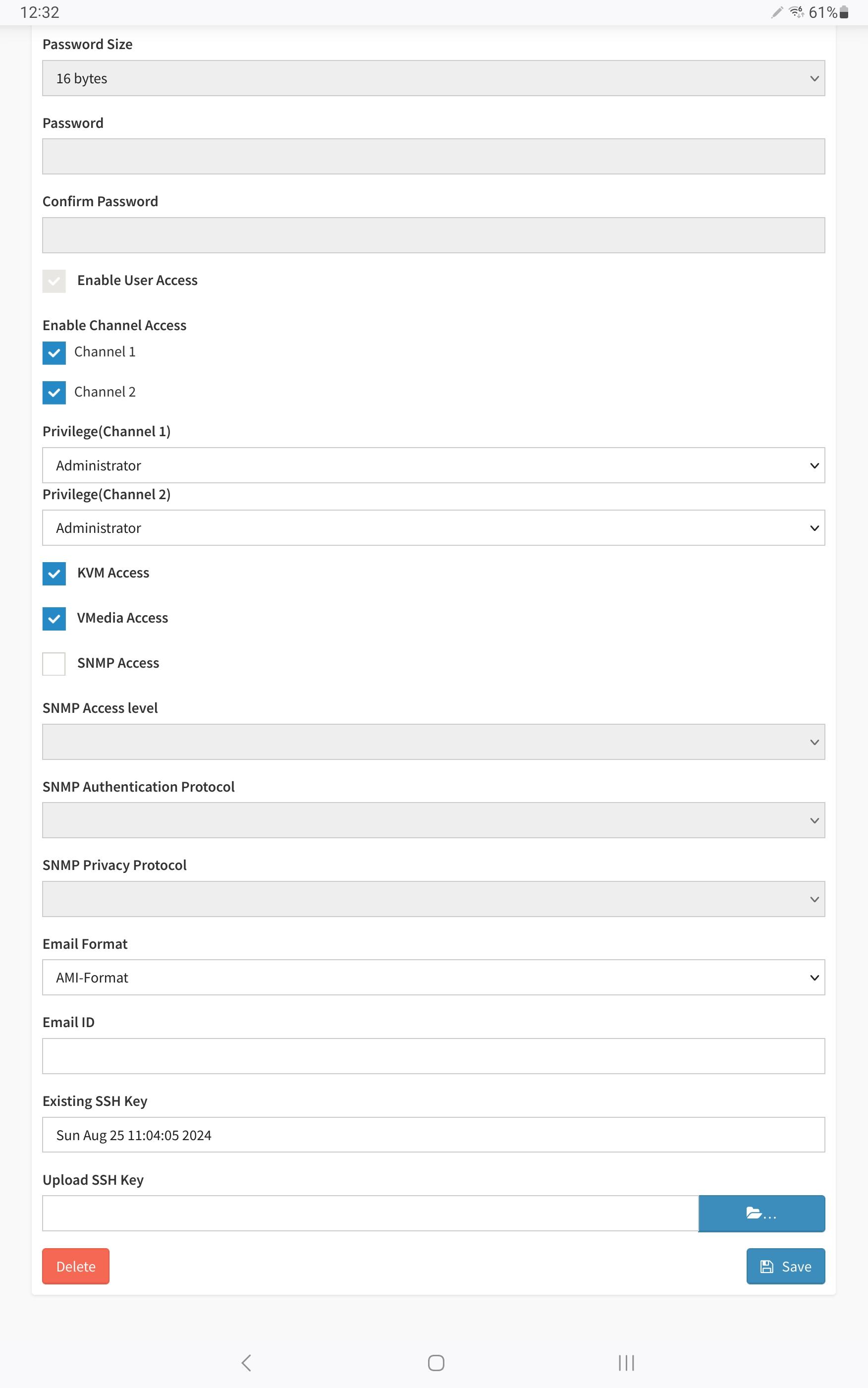This screenshot has height=1388, width=868.
Task: Disable KVM Access checkbox
Action: click(54, 573)
